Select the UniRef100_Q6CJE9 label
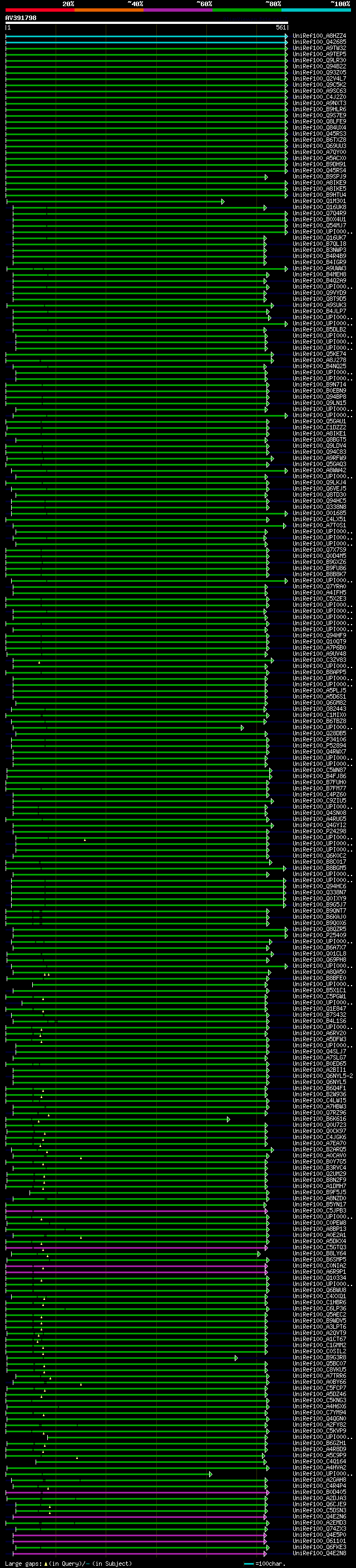The width and height of the screenshot is (356, 1568). click(x=319, y=1504)
